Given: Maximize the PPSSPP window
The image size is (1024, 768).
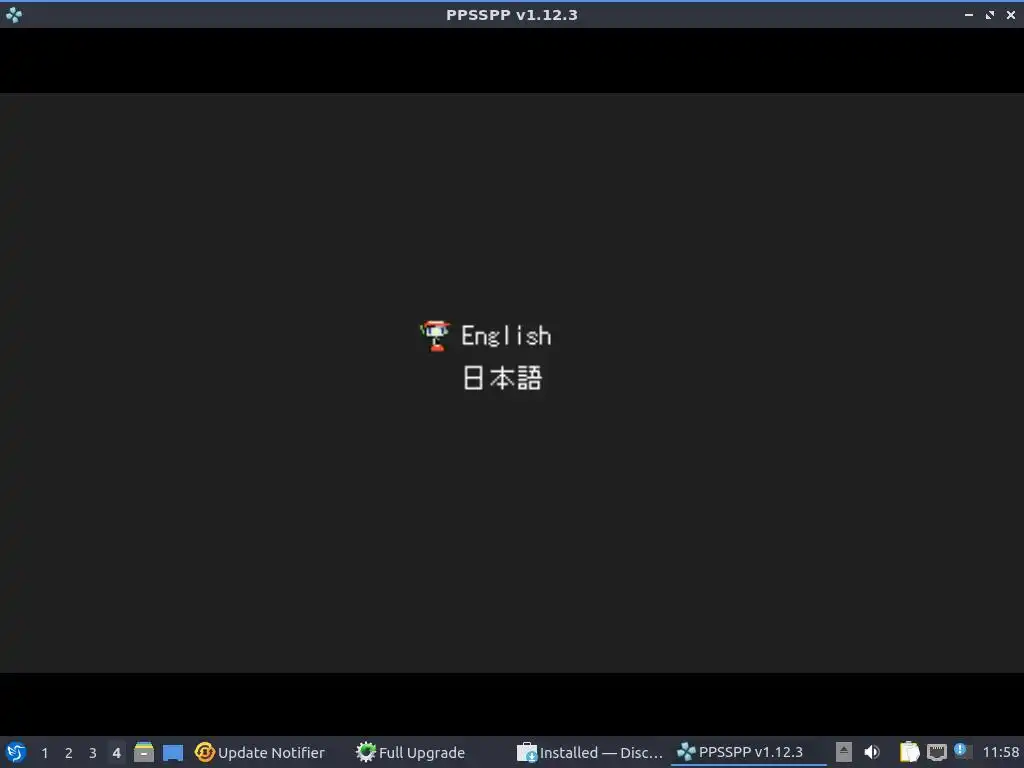Looking at the screenshot, I should (x=989, y=14).
